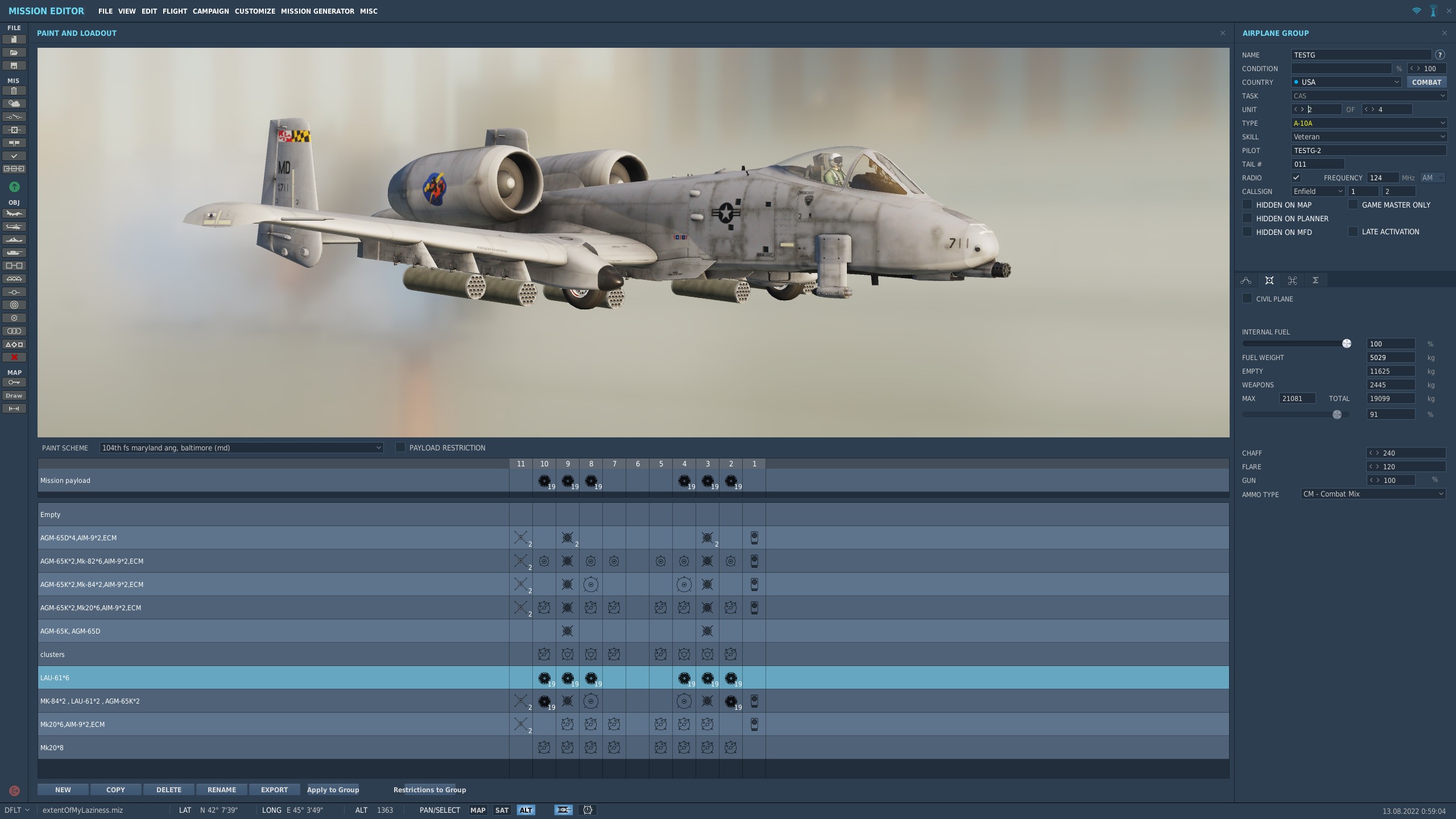Click the map options key icon
Viewport: 1456px width, 819px height.
click(14, 382)
